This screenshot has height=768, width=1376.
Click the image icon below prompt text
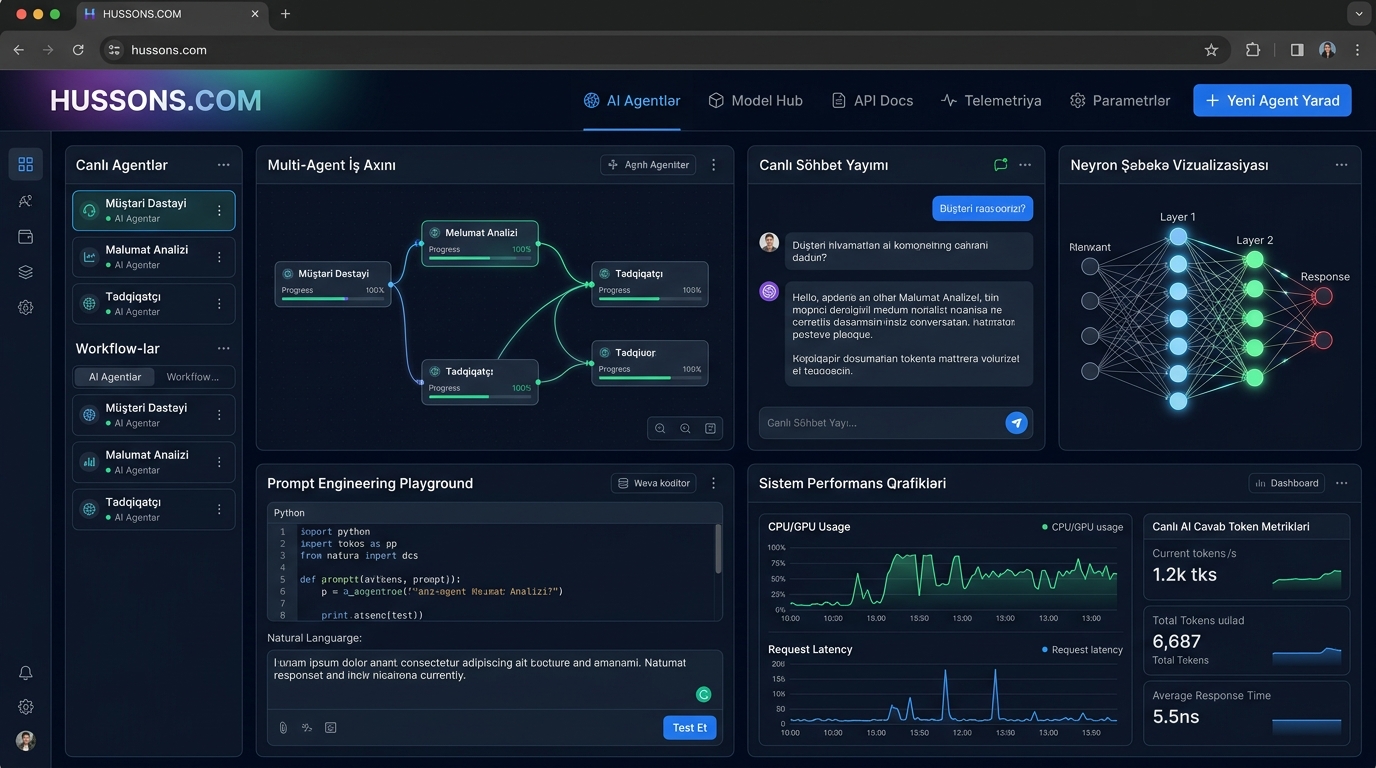pyautogui.click(x=331, y=728)
